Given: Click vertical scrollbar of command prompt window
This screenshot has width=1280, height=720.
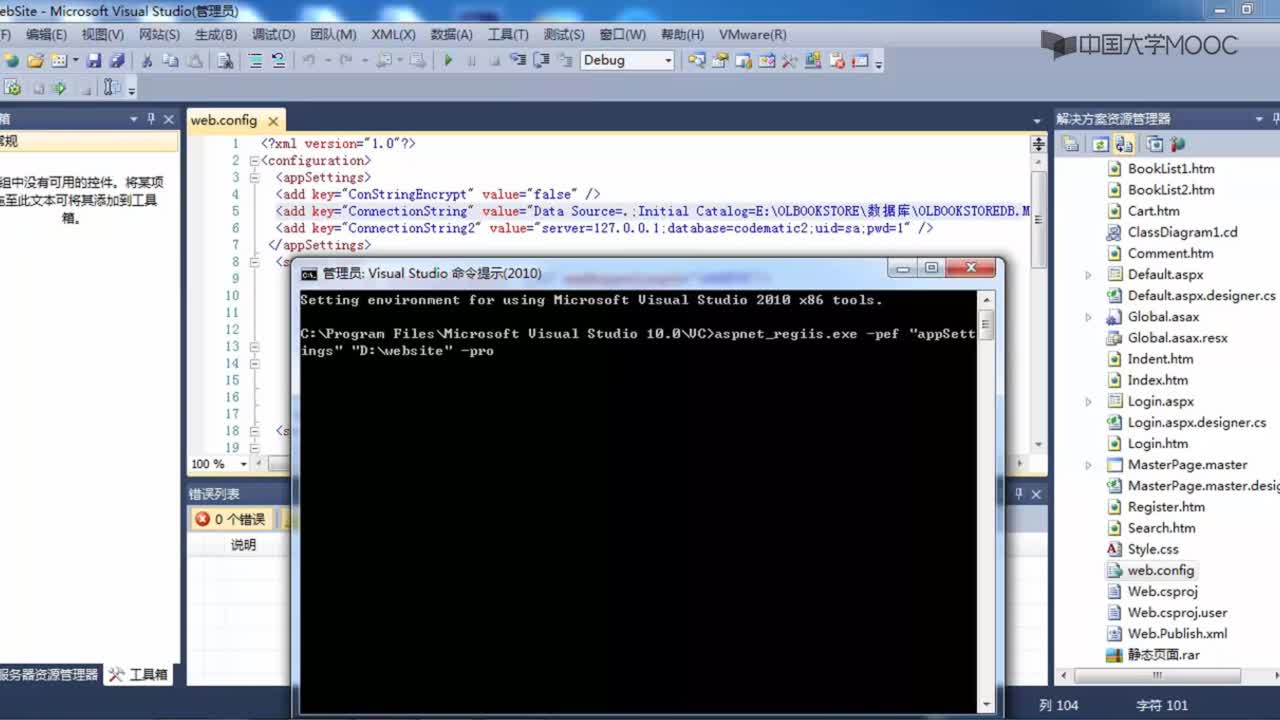Looking at the screenshot, I should (x=986, y=500).
